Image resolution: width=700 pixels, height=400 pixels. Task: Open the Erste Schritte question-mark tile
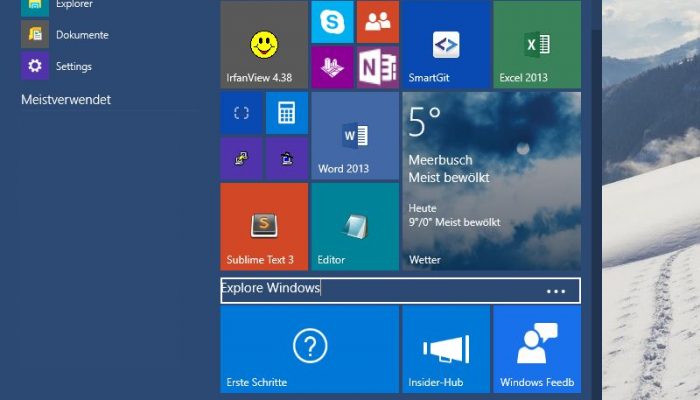[x=309, y=349]
